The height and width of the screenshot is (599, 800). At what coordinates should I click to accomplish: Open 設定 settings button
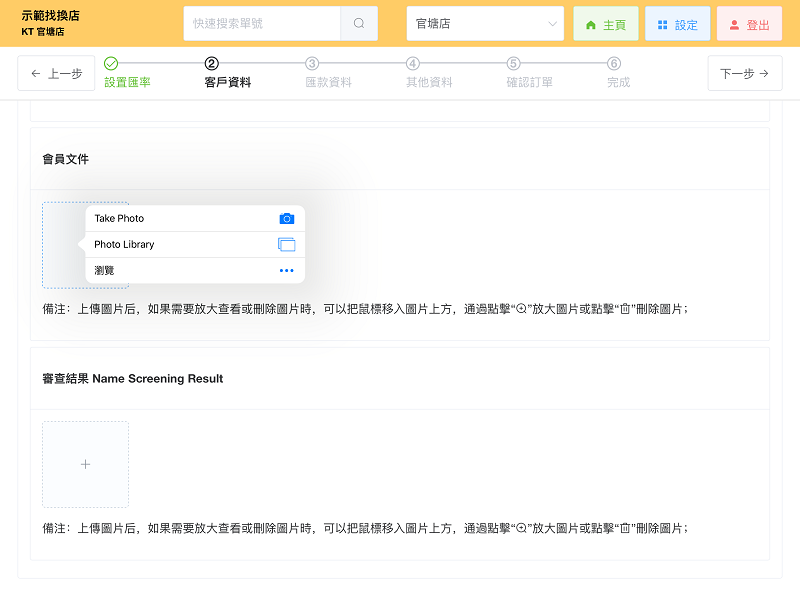tap(677, 24)
